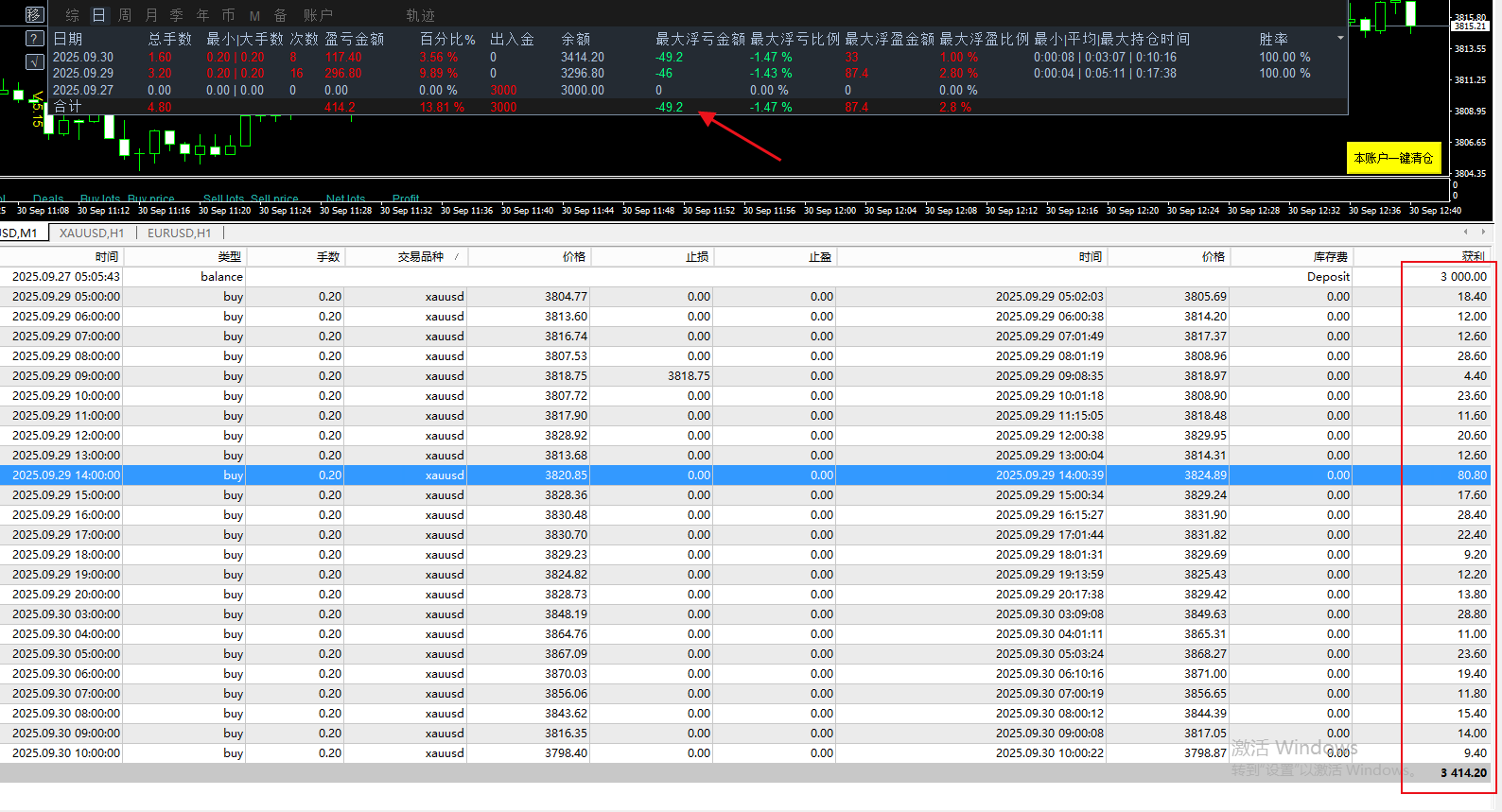Click the 盈亏金额 column heading
1502x812 pixels.
pos(355,39)
